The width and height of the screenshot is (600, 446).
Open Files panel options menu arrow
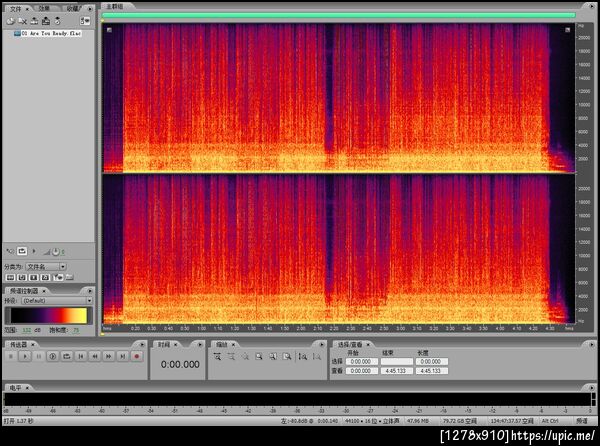pyautogui.click(x=90, y=8)
